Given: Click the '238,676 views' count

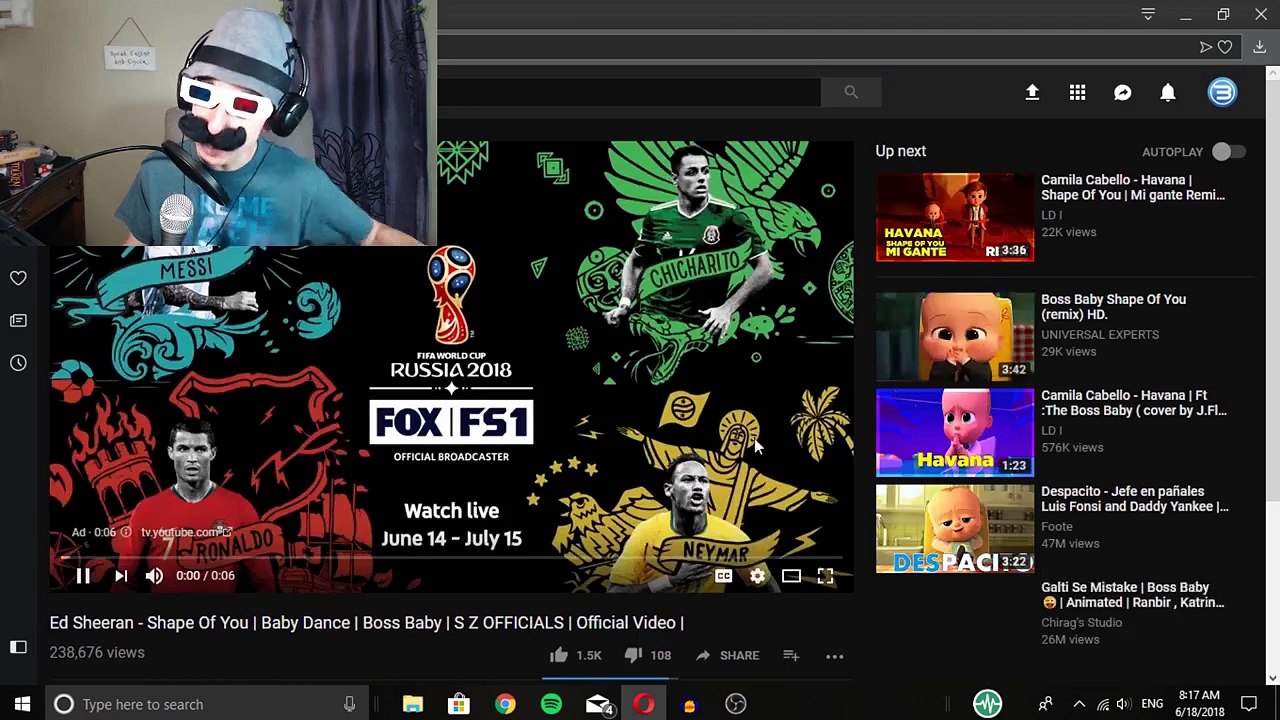Looking at the screenshot, I should (97, 652).
